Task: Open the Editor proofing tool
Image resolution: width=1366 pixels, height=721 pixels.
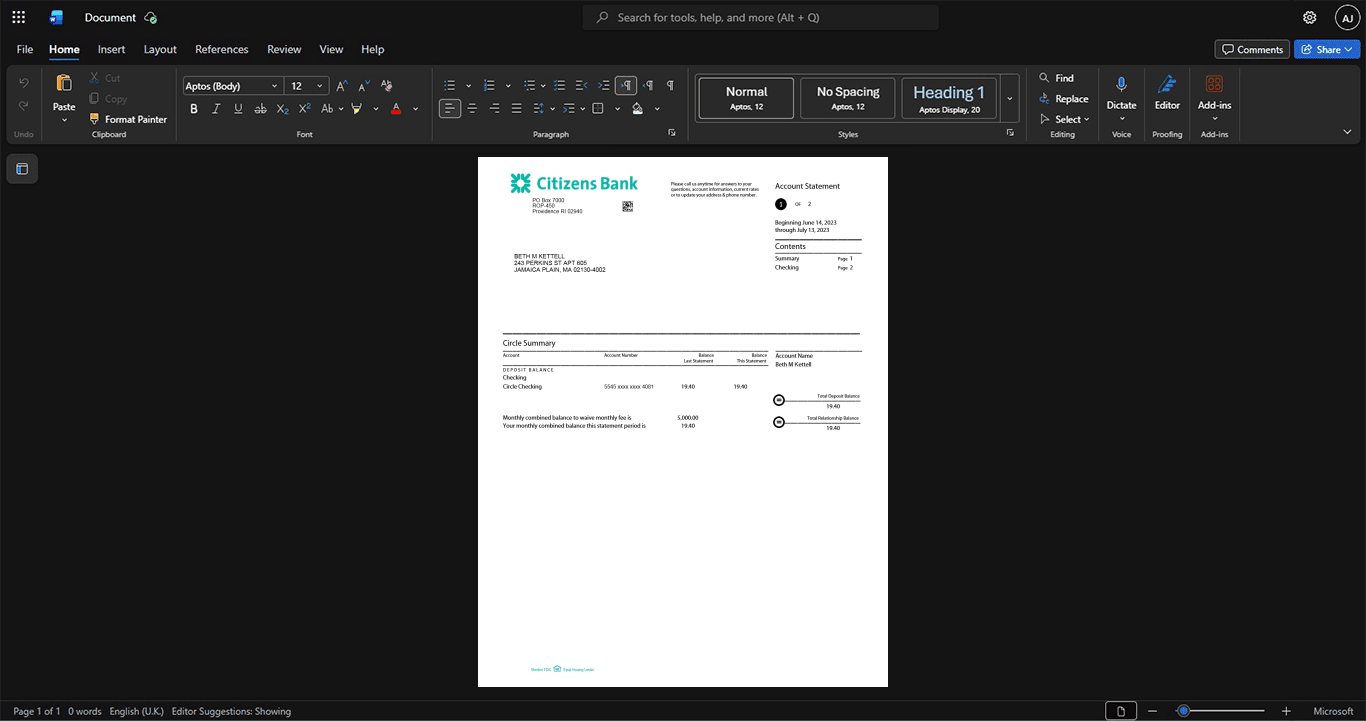Action: (1167, 92)
